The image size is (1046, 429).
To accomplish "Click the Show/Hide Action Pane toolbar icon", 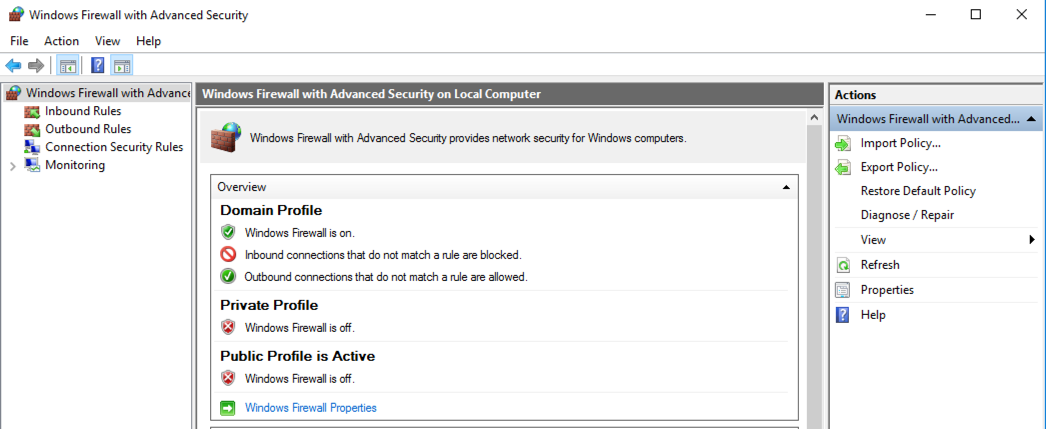I will click(121, 66).
